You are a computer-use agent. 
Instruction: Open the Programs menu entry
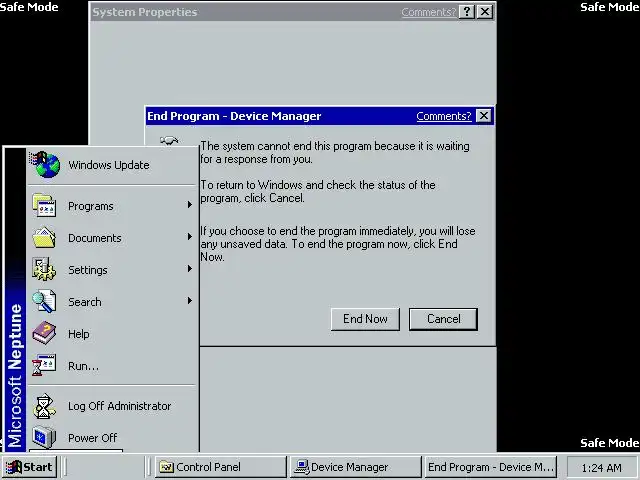tap(112, 206)
